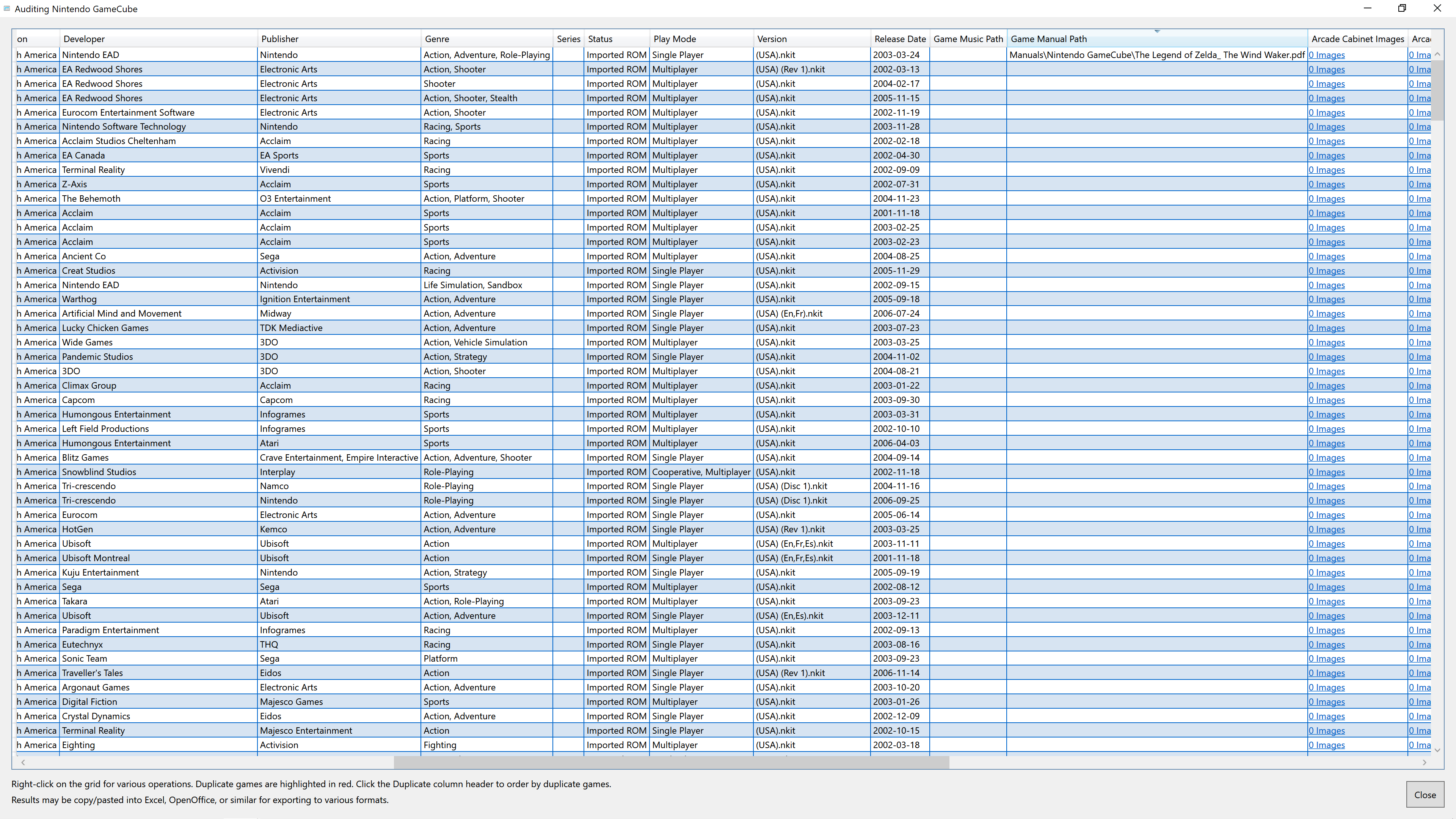Click the Series column header

point(568,39)
